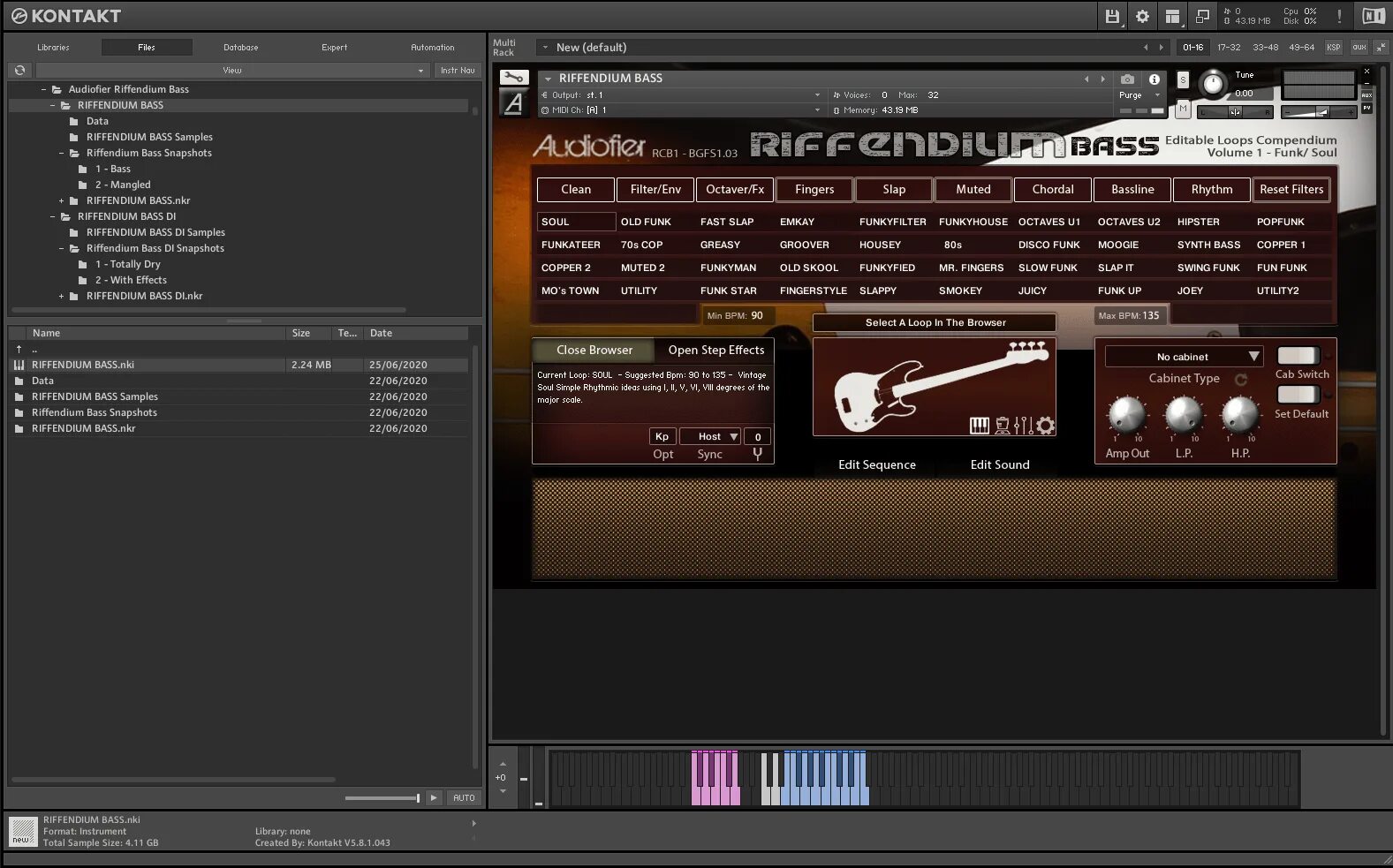Minimize rack view icon in header

point(1202,16)
